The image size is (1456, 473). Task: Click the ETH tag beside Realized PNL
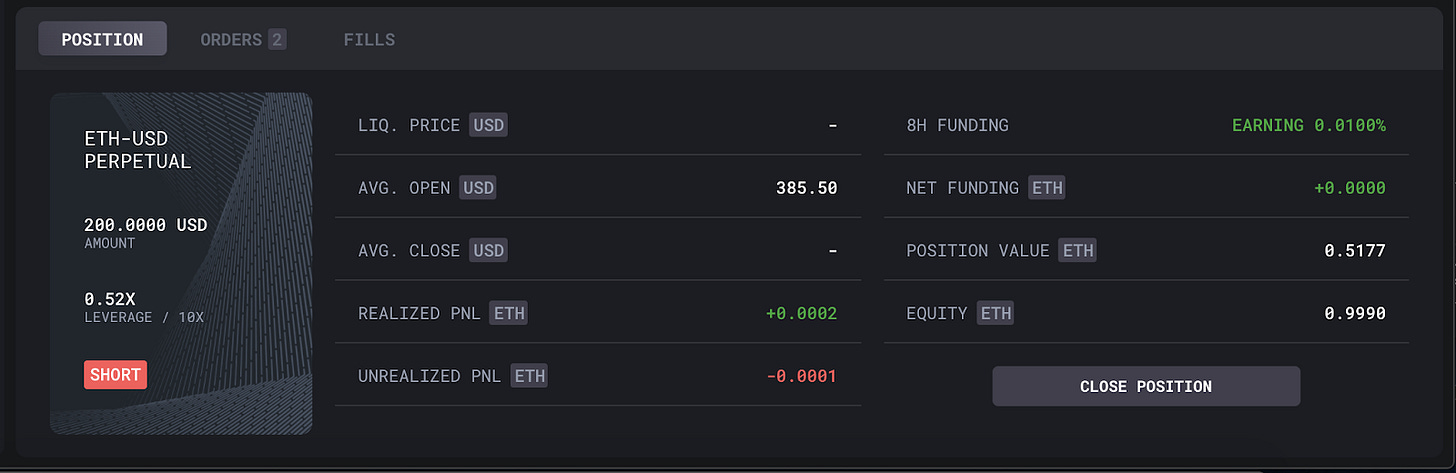[x=509, y=313]
